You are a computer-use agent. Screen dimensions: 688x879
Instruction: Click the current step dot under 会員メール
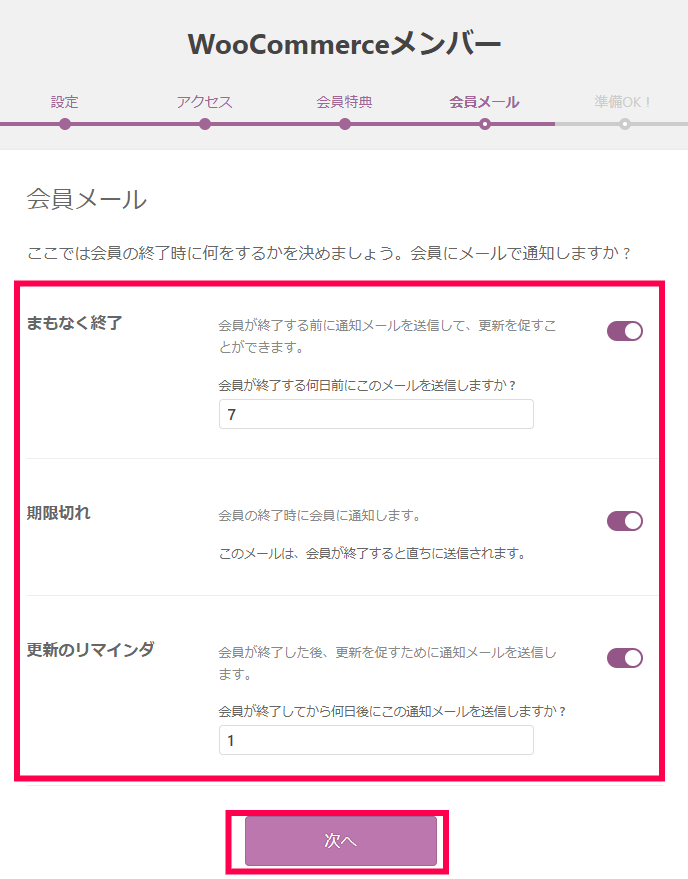click(484, 124)
